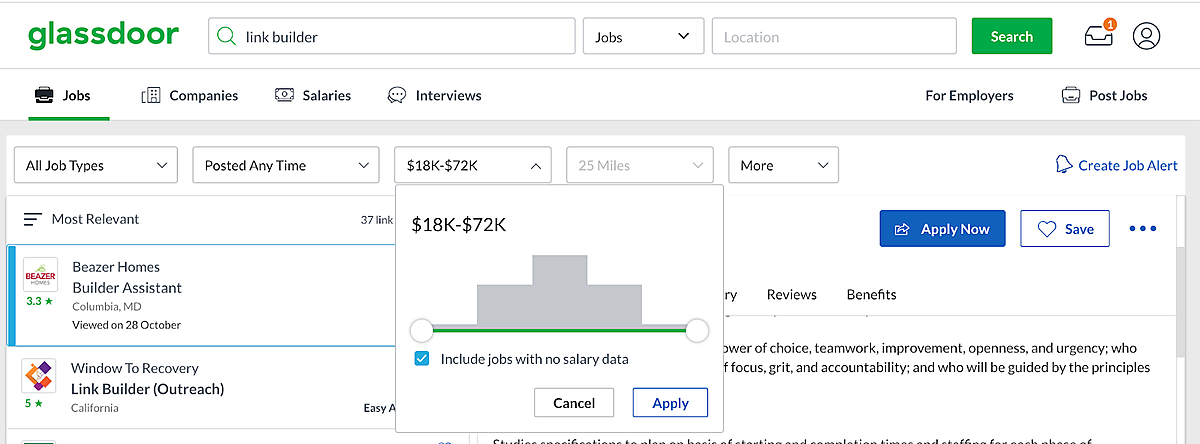Open the user profile icon

click(x=1146, y=37)
